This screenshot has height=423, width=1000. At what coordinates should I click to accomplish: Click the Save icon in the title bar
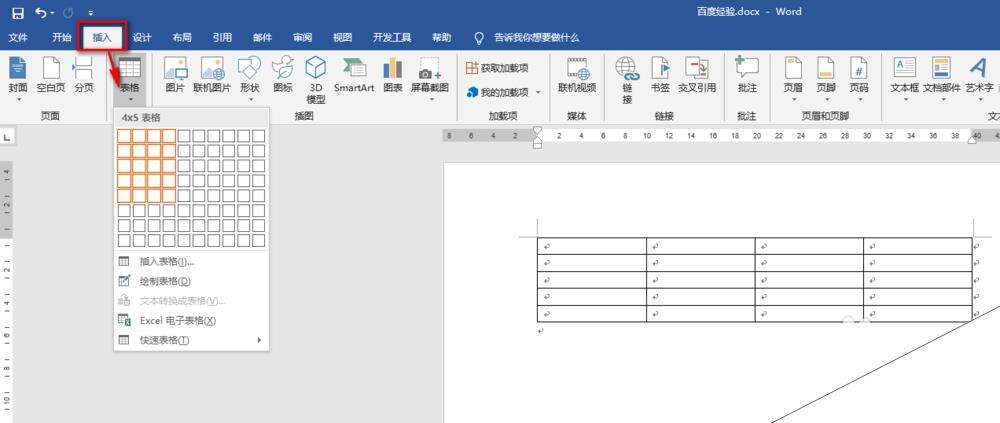(x=18, y=12)
